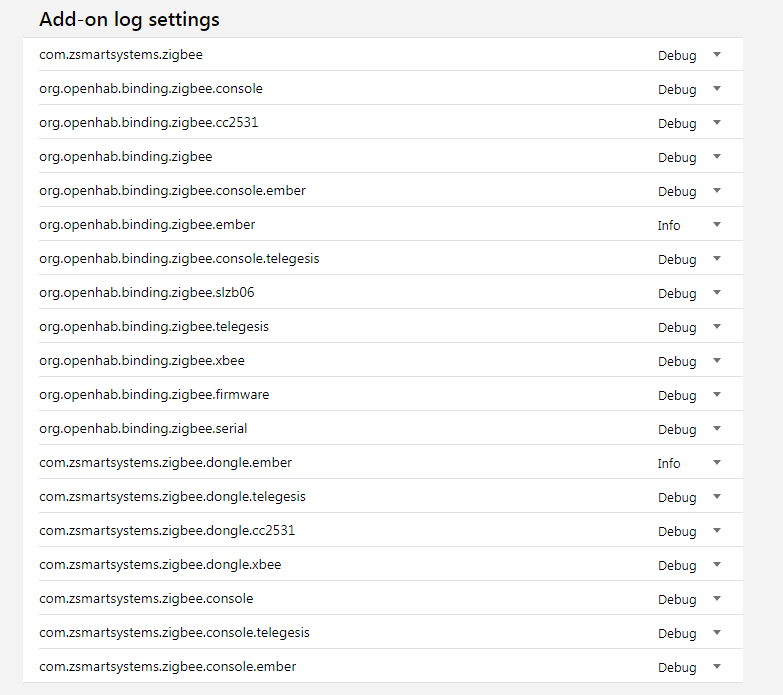The image size is (783, 695).
Task: Change log level of org.openhab.binding.zigbee
Action: click(689, 157)
